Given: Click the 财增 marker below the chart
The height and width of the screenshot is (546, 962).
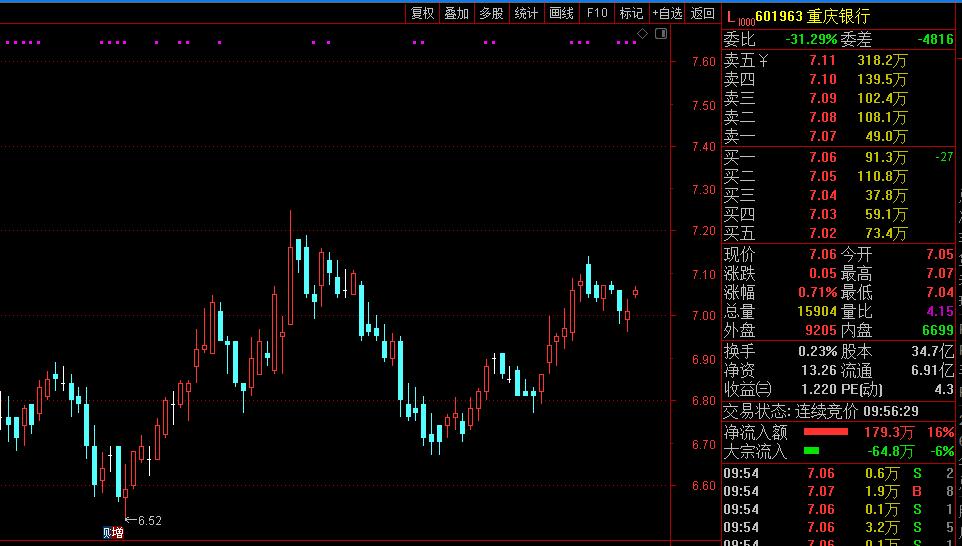Looking at the screenshot, I should [113, 533].
